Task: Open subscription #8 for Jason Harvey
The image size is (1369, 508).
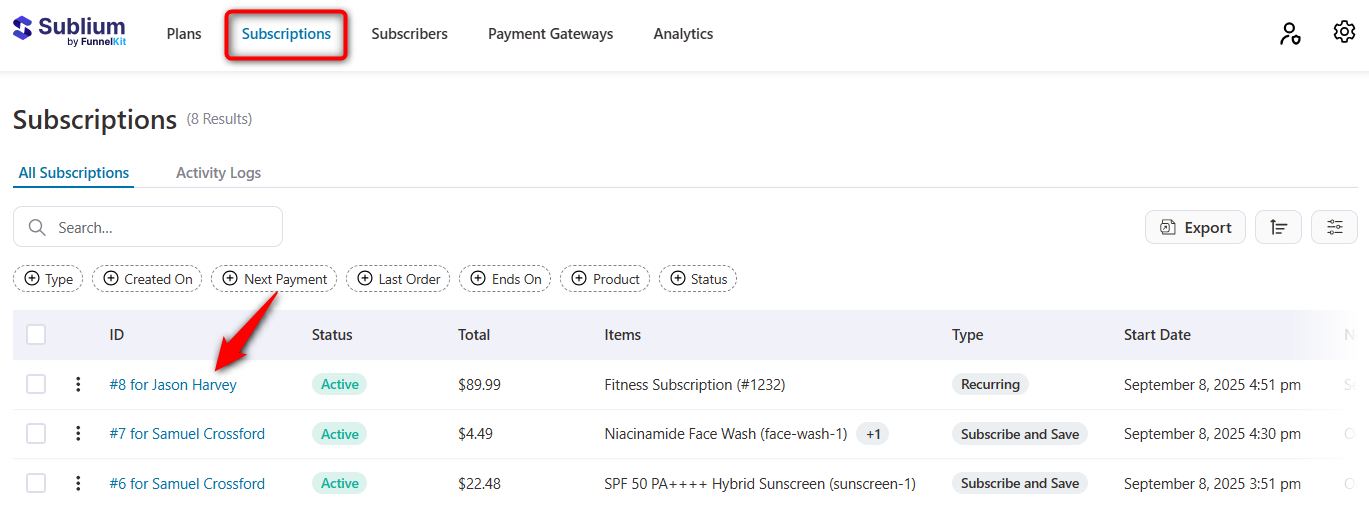Action: pyautogui.click(x=173, y=384)
